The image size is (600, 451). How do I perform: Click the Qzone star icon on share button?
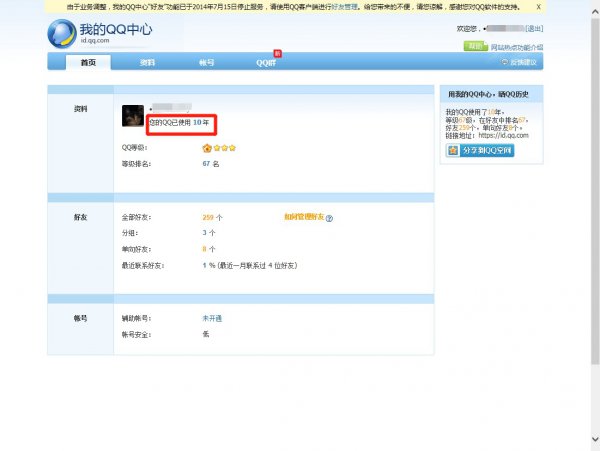point(453,150)
